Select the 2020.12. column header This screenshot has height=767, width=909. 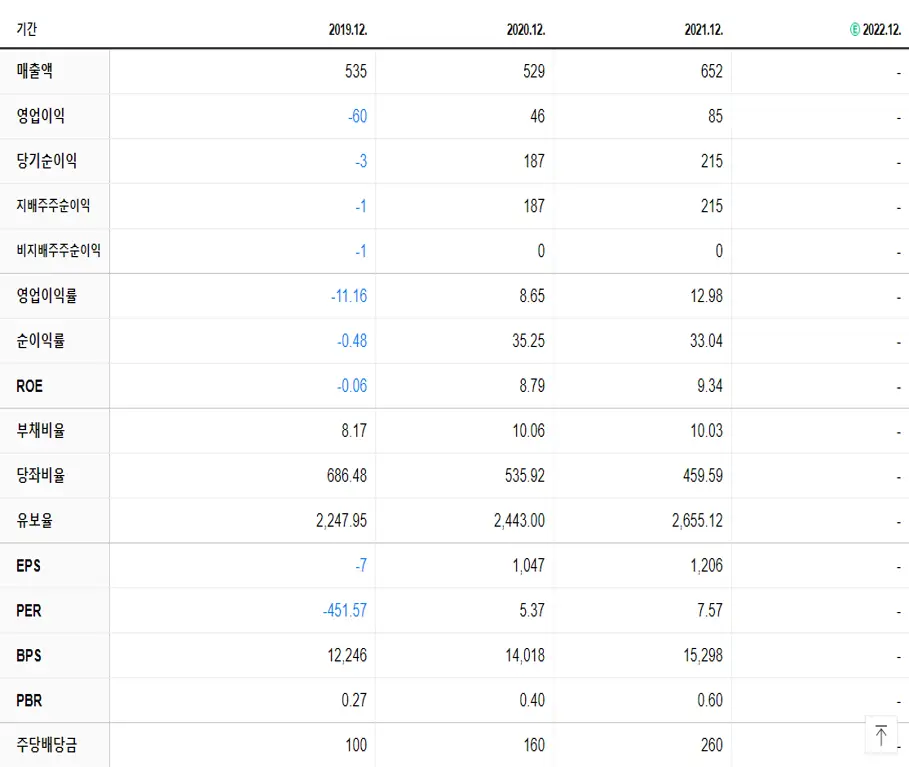[526, 30]
